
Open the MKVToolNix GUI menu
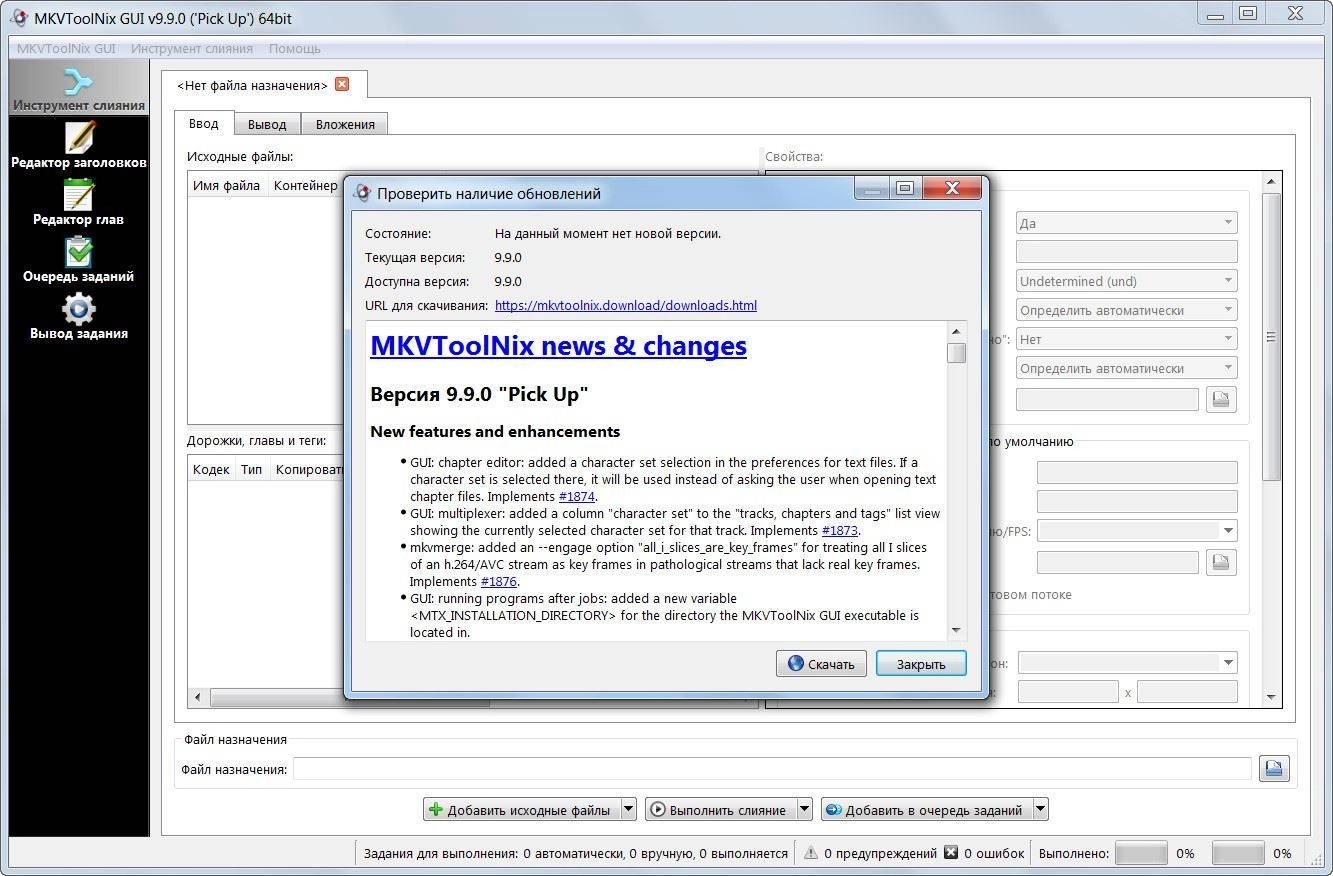[x=66, y=48]
